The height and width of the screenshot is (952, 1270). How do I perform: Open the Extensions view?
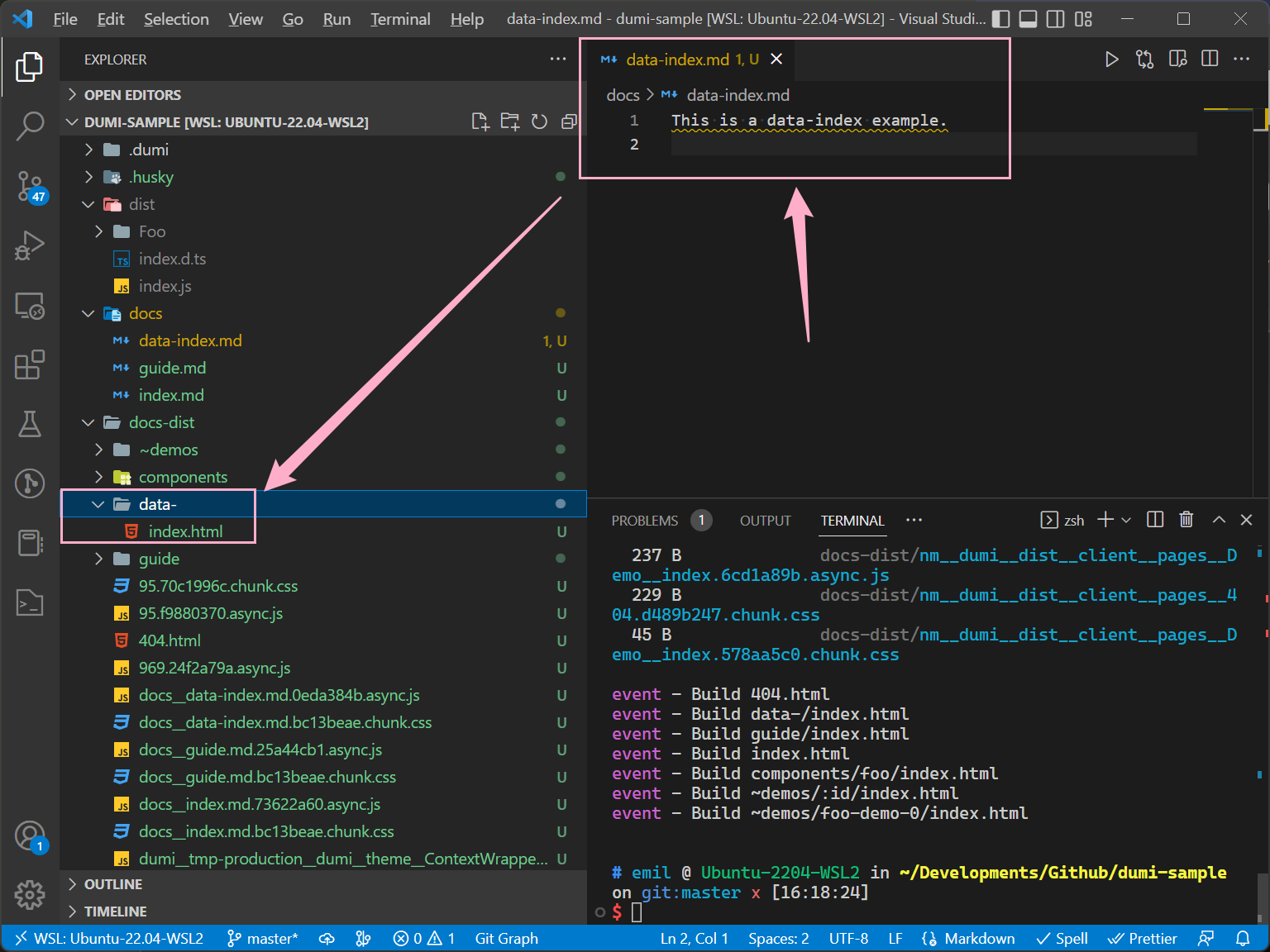[31, 365]
